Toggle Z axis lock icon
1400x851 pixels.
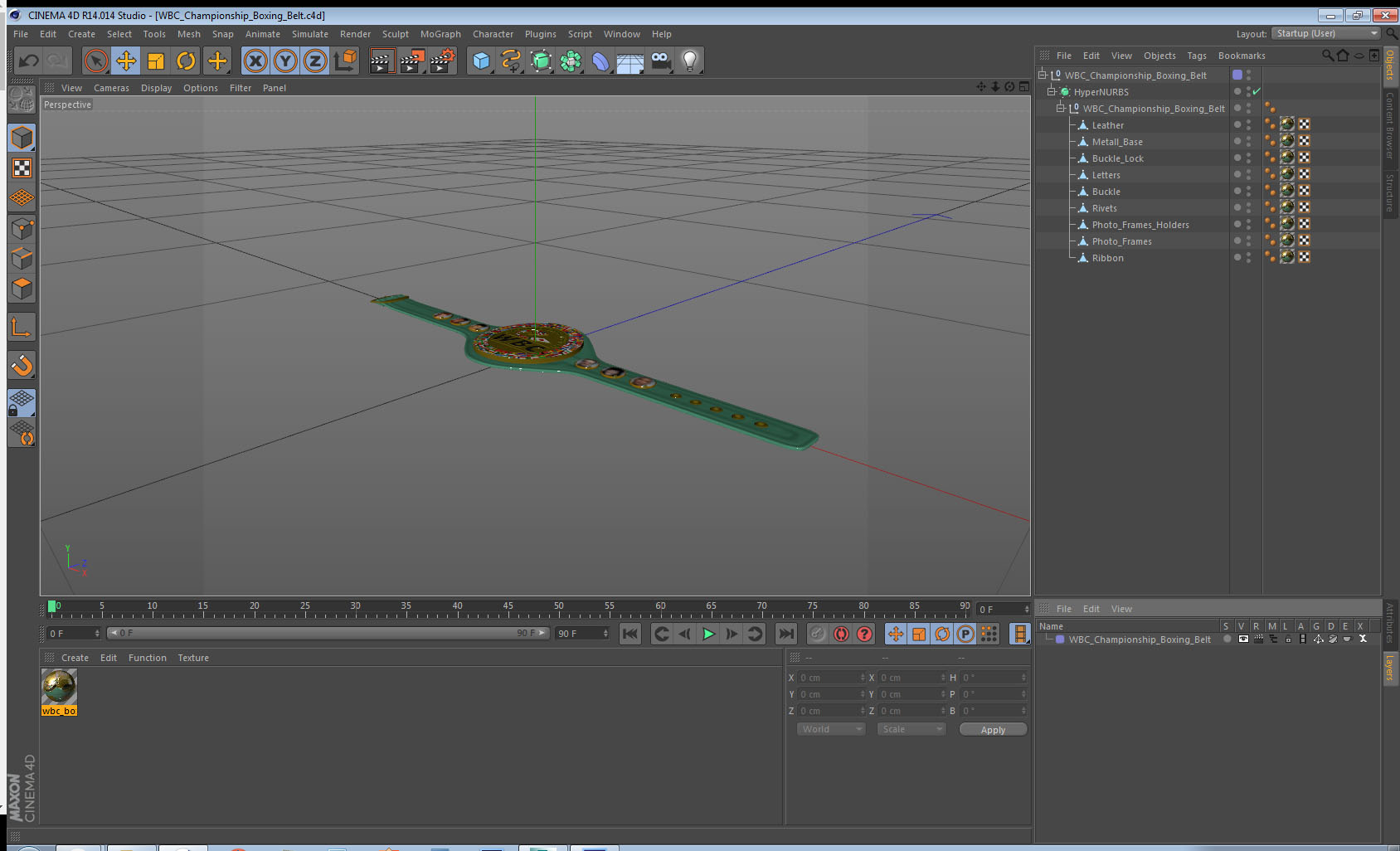(315, 61)
